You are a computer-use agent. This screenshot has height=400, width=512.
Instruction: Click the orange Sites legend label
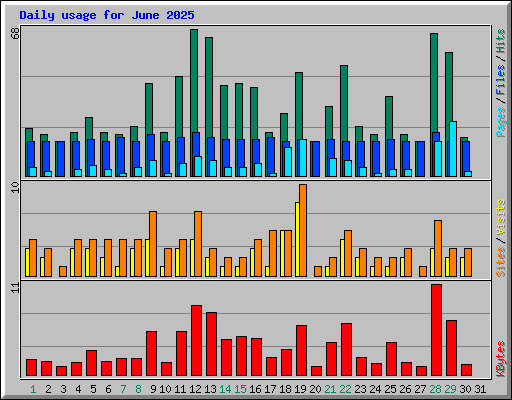[500, 262]
